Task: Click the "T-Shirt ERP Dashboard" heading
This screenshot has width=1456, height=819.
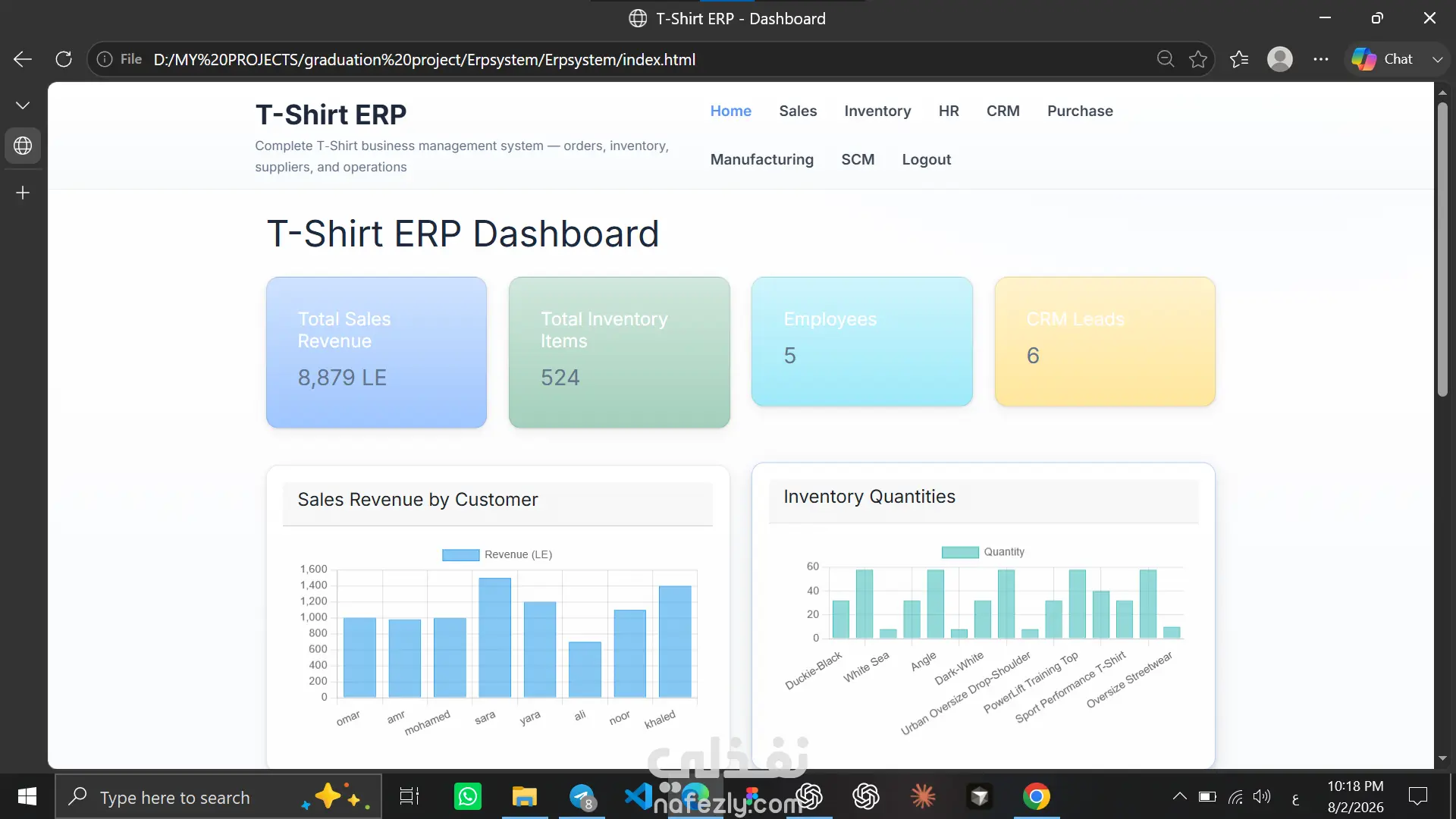Action: pos(463,234)
